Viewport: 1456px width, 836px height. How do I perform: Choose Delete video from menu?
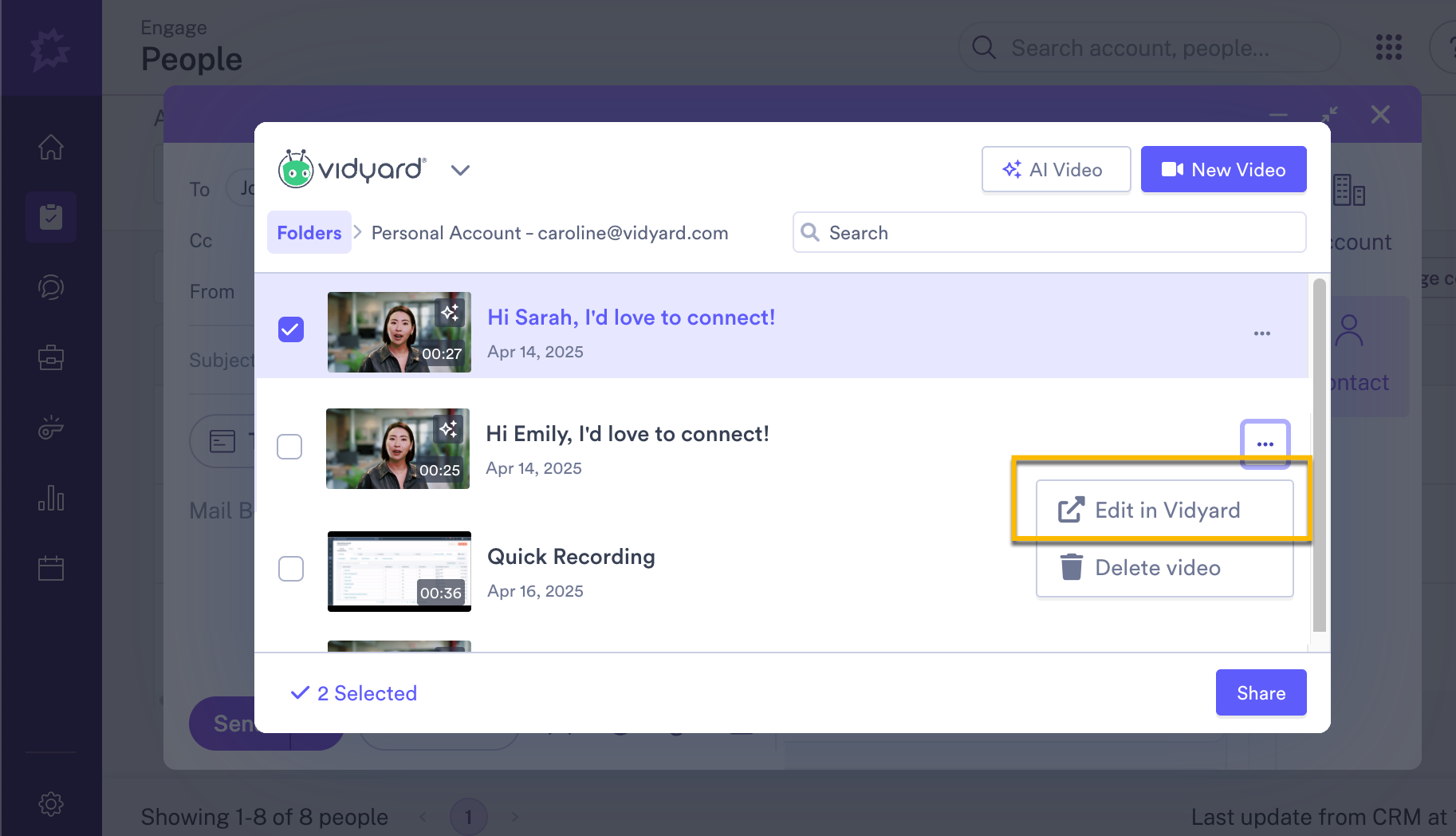click(1164, 567)
